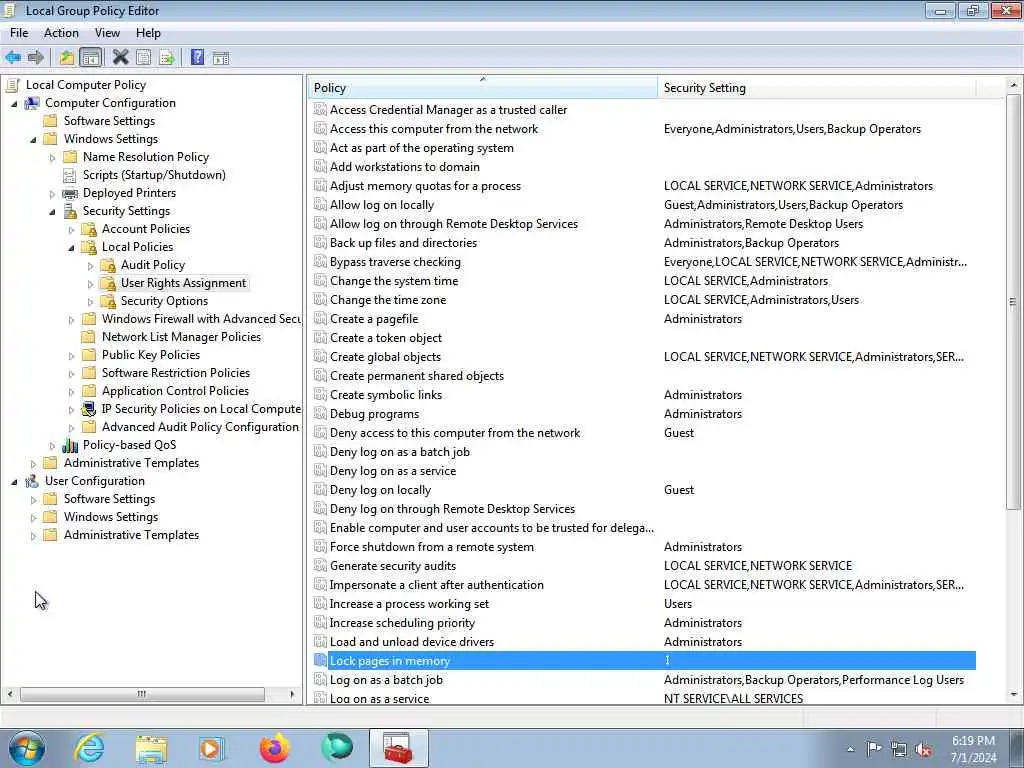Click the Security Settings folder icon
Screen dimensions: 1024x768
coord(69,211)
